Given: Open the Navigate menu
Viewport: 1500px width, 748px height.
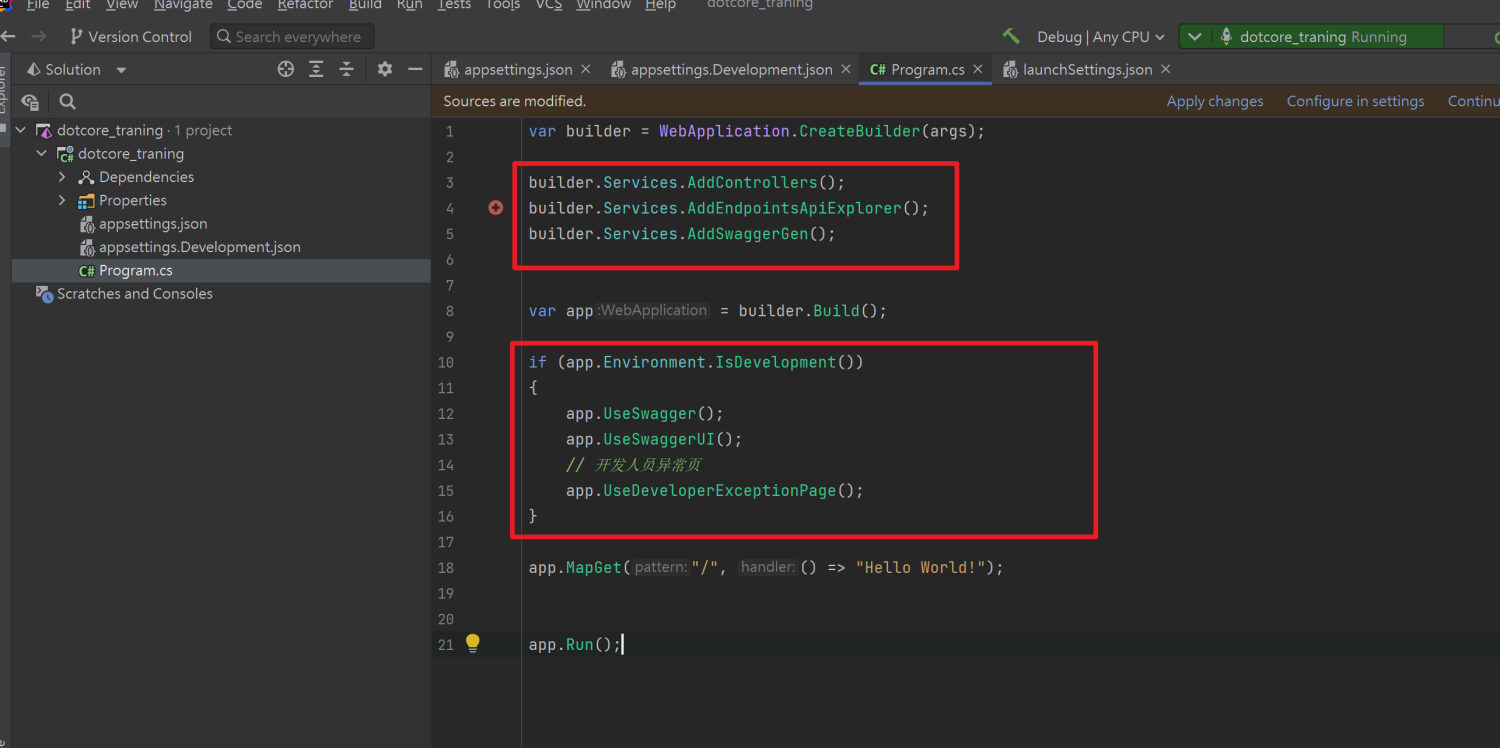Looking at the screenshot, I should (183, 5).
